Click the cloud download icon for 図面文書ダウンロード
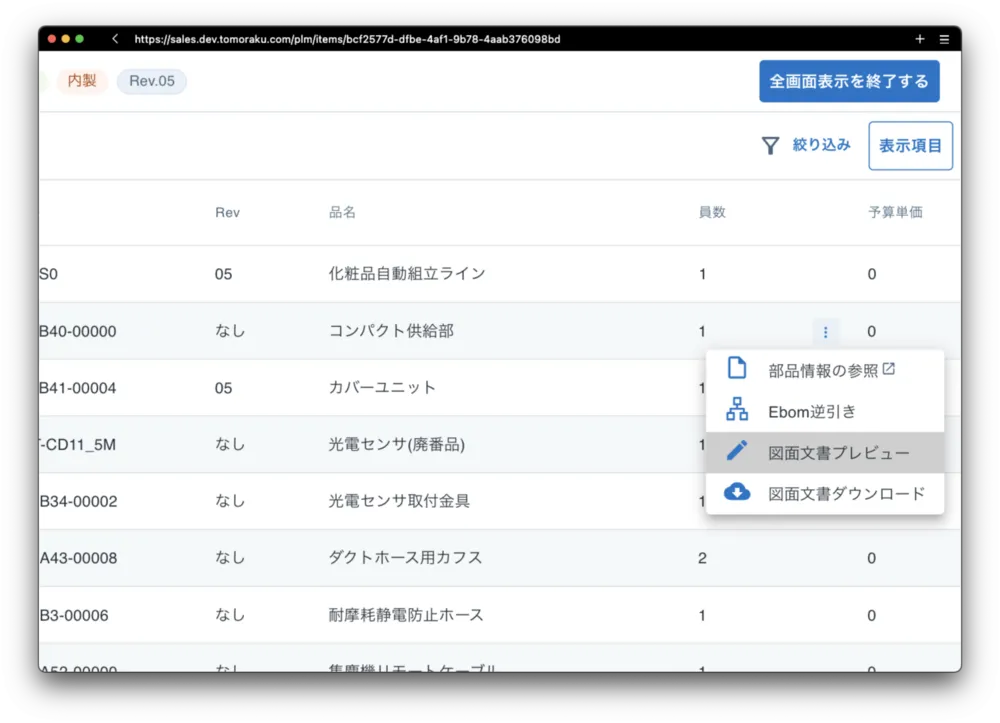This screenshot has width=1000, height=723. tap(737, 492)
